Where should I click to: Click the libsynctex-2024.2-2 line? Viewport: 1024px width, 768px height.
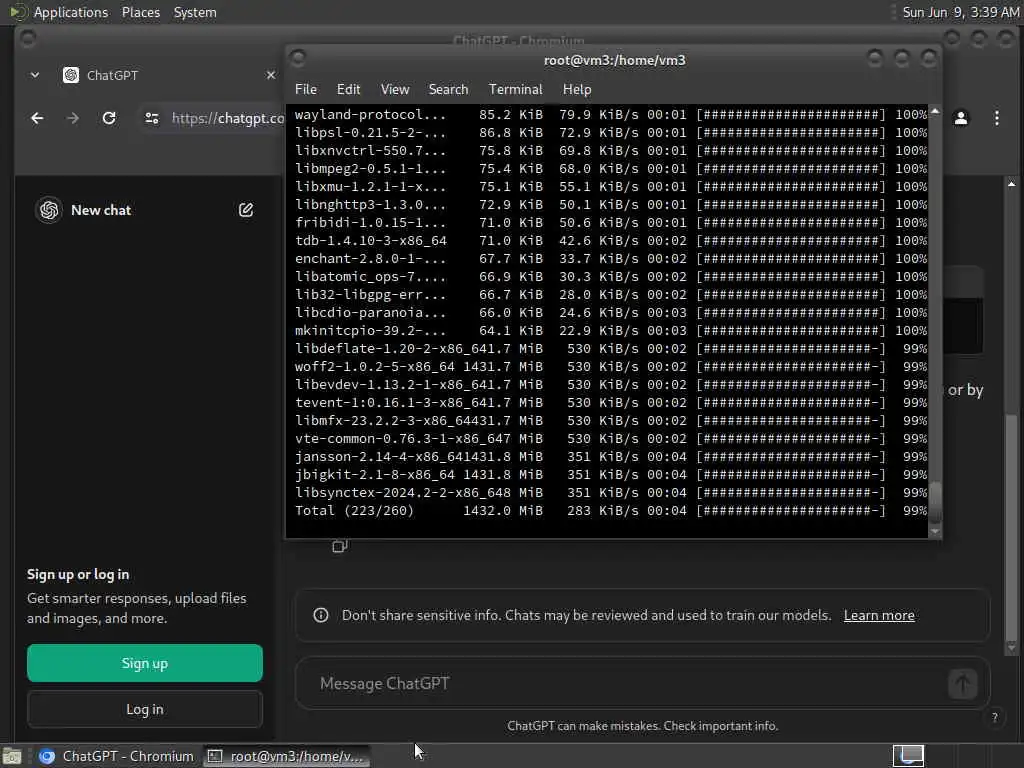coord(611,492)
